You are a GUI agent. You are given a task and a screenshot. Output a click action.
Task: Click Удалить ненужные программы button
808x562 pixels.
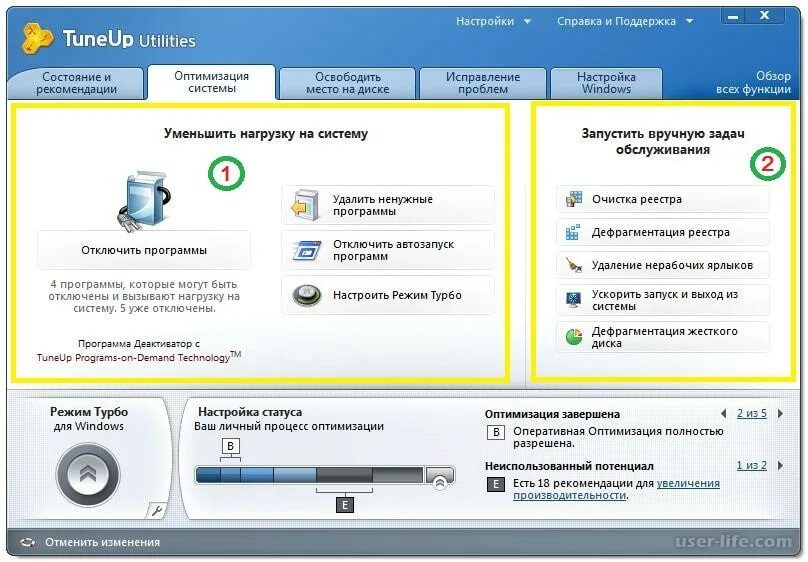pyautogui.click(x=388, y=206)
